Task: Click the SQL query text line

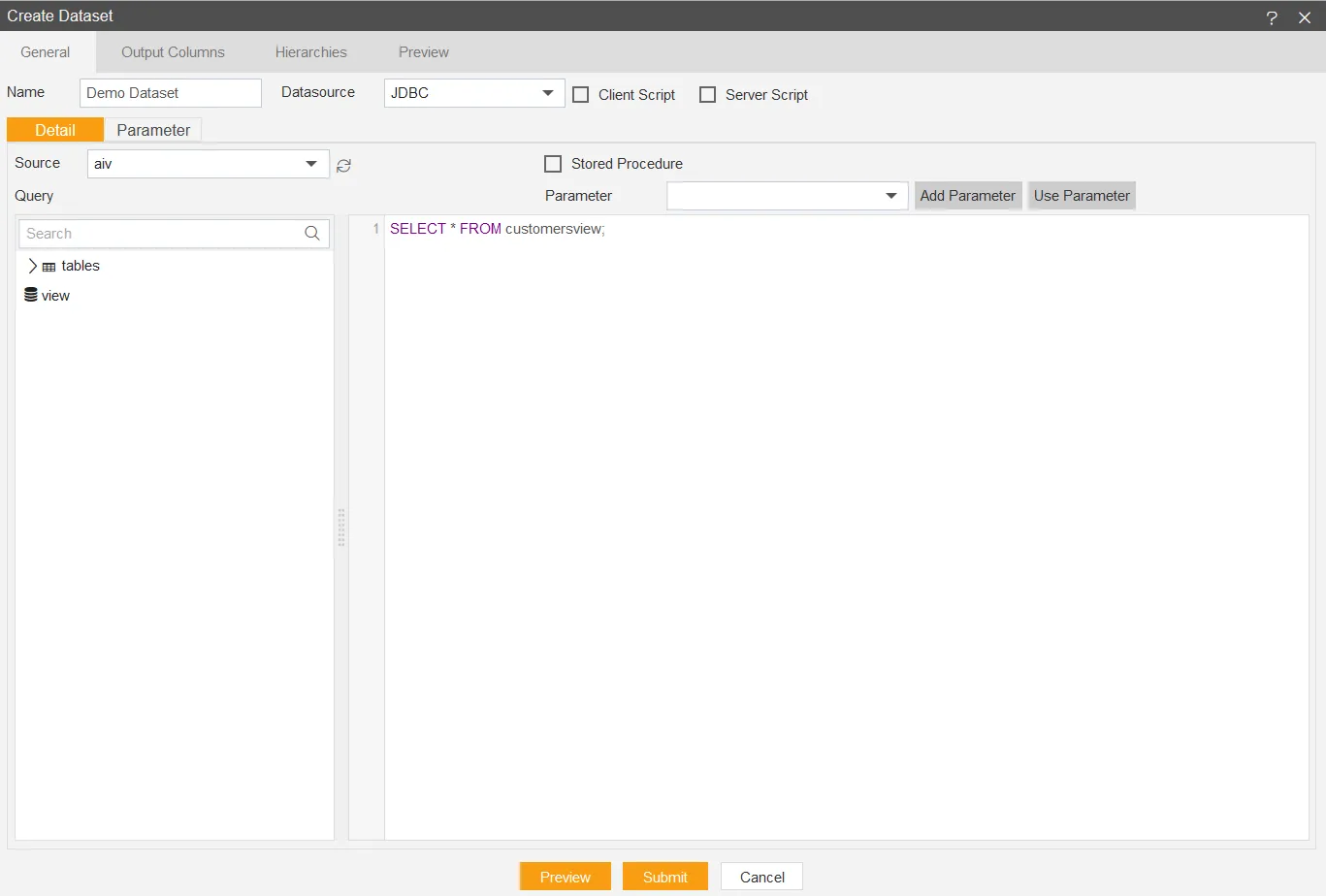Action: [498, 229]
